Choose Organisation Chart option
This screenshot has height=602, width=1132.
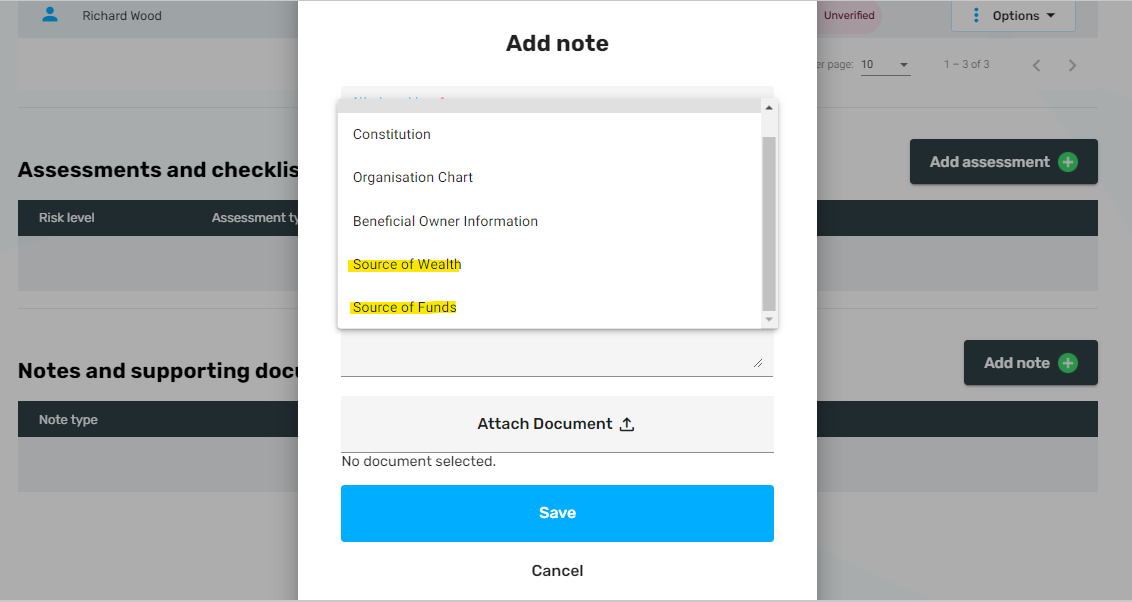point(413,177)
